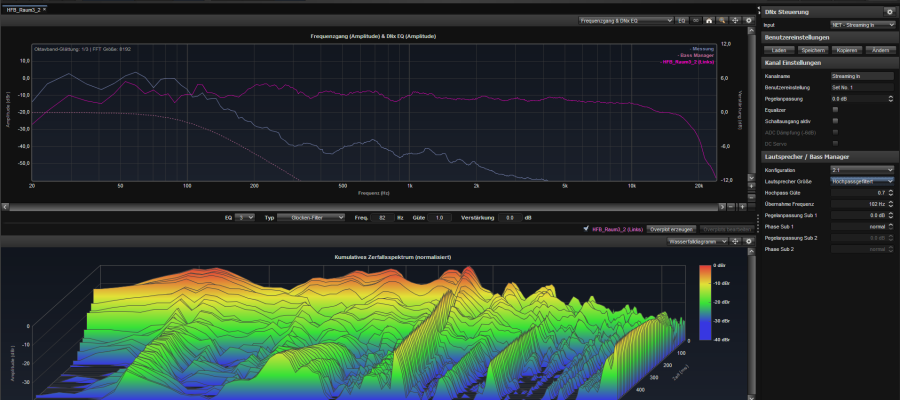This screenshot has width=900, height=400.
Task: Open the EQ number dropdown showing 3
Action: click(246, 218)
